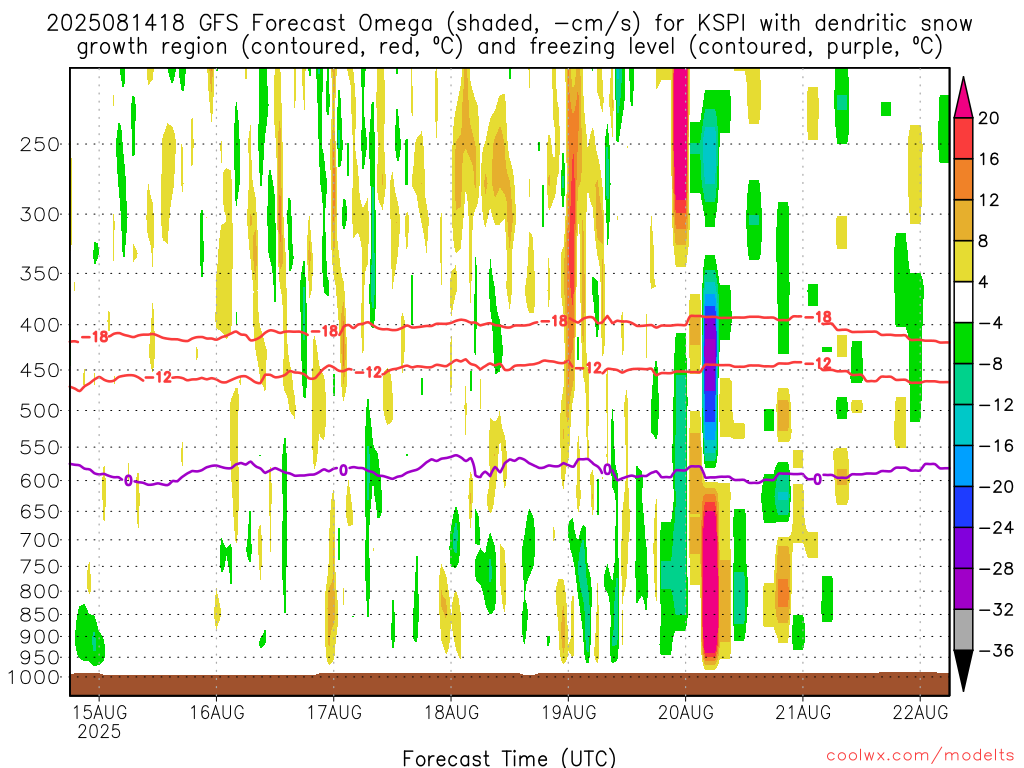Click the 300 pressure level label
Screen dimensions: 1024x768
pyautogui.click(x=40, y=214)
